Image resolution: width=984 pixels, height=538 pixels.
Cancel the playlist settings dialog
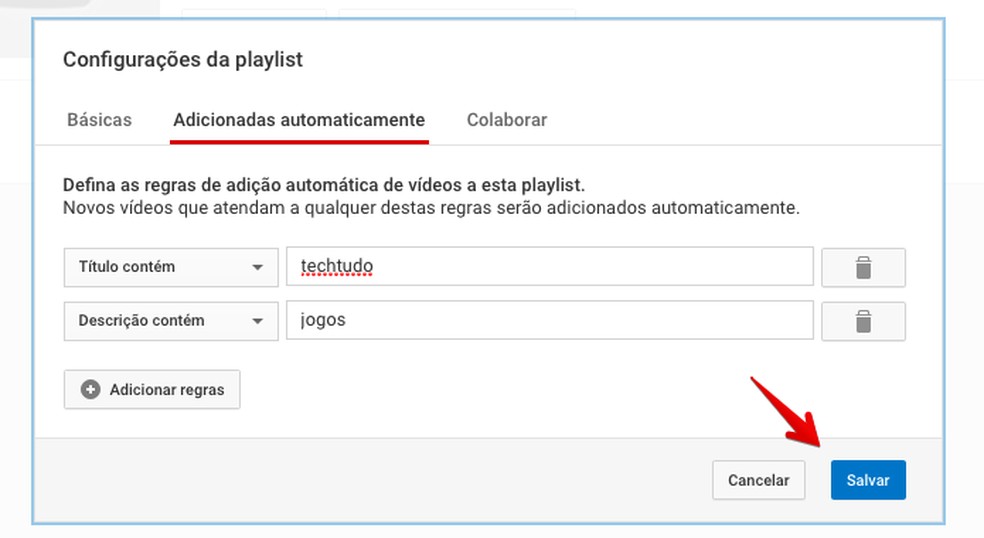pos(758,480)
